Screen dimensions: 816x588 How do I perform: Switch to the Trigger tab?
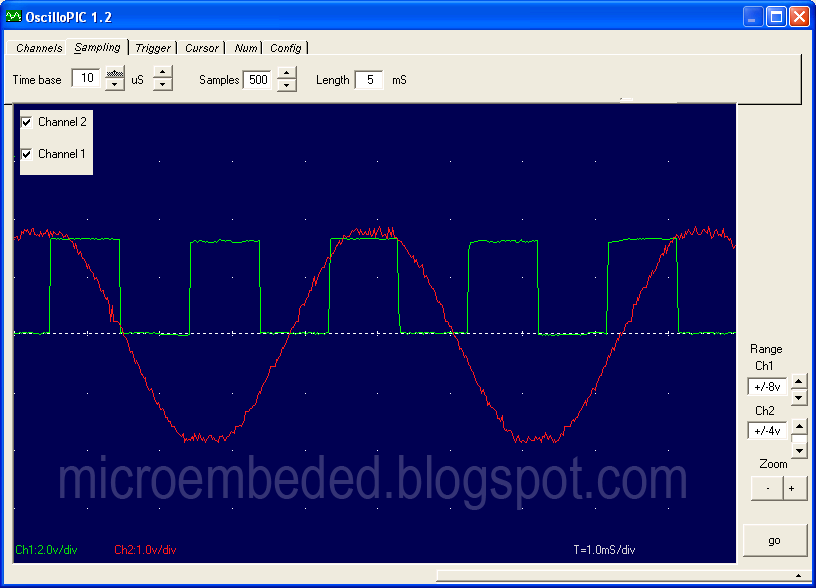[x=153, y=47]
